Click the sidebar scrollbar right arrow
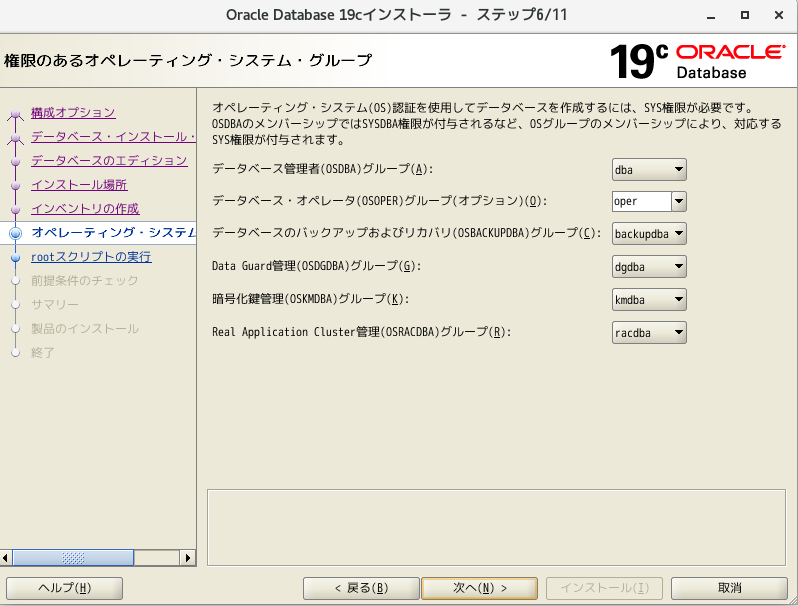 pos(188,558)
